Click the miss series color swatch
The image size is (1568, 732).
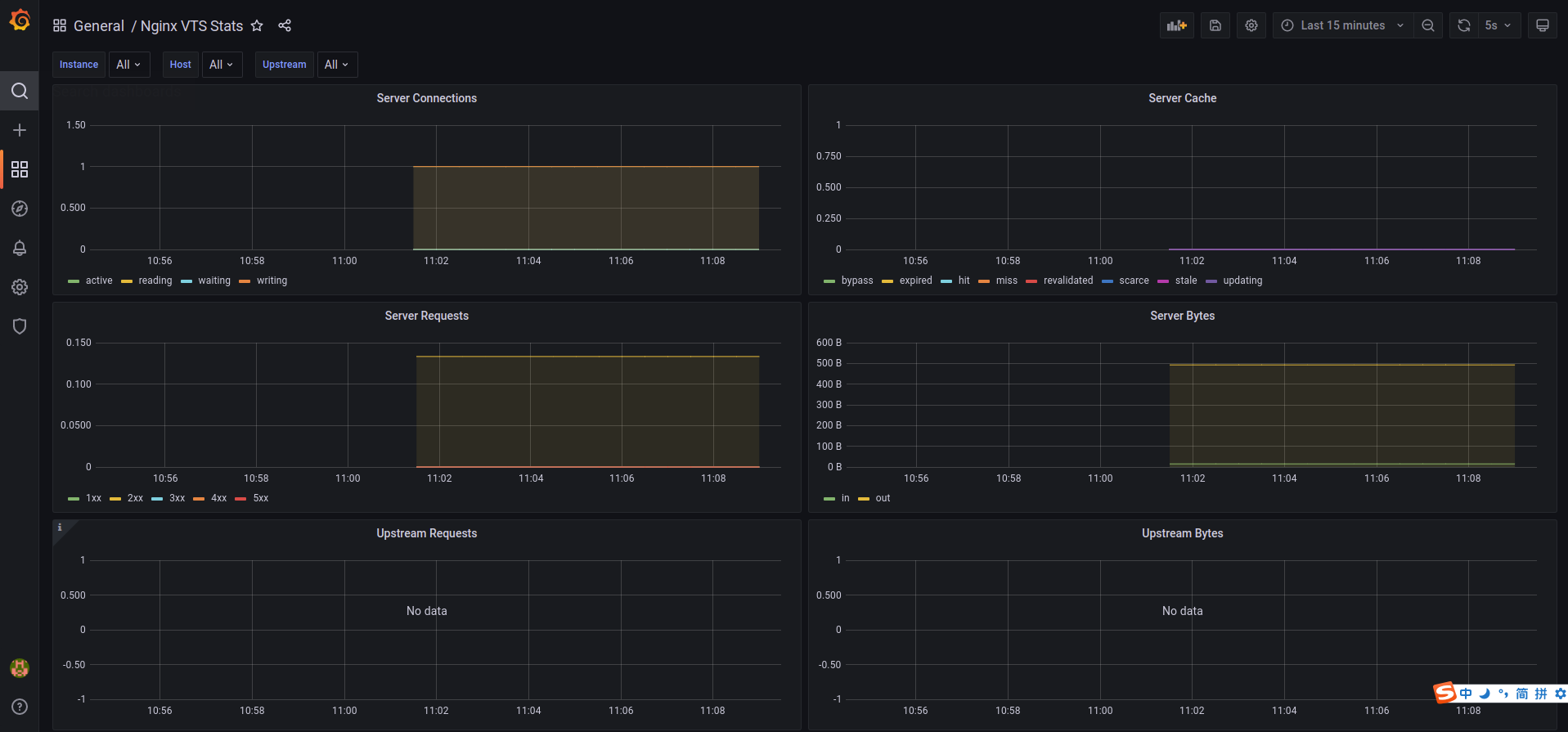984,281
